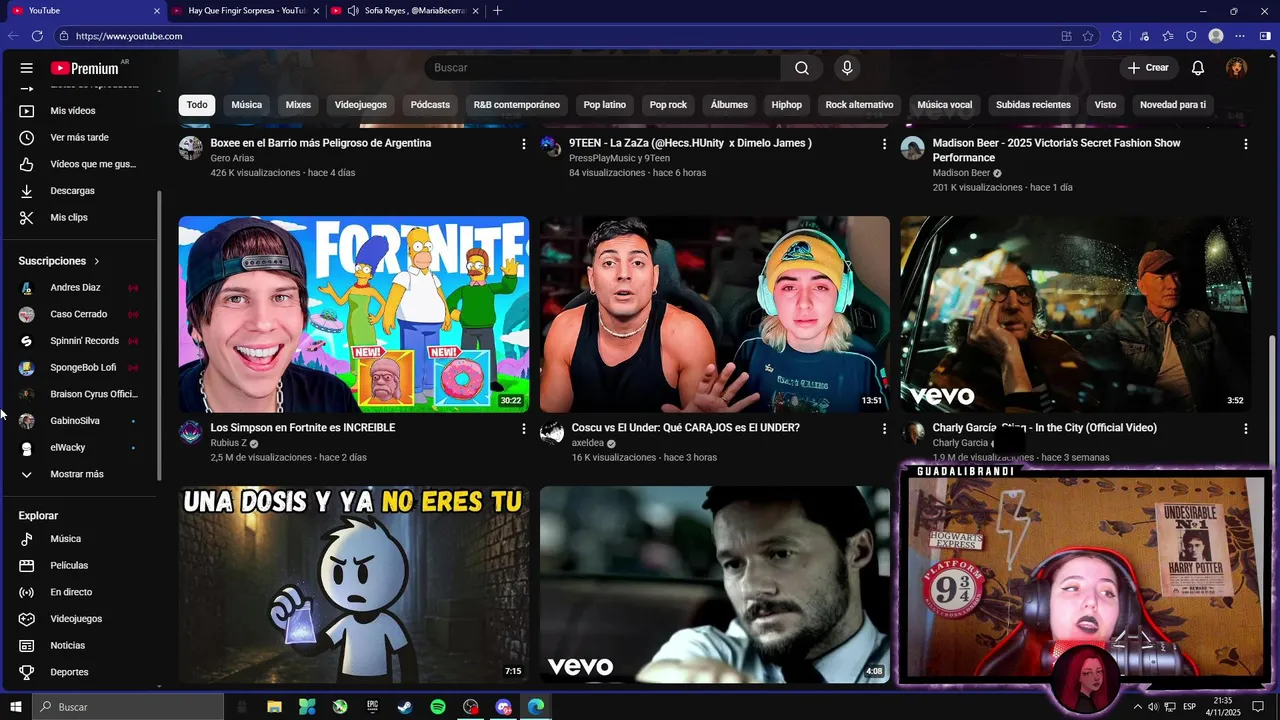1280x720 pixels.
Task: Open Epic Games launcher from taskbar
Action: tap(372, 707)
